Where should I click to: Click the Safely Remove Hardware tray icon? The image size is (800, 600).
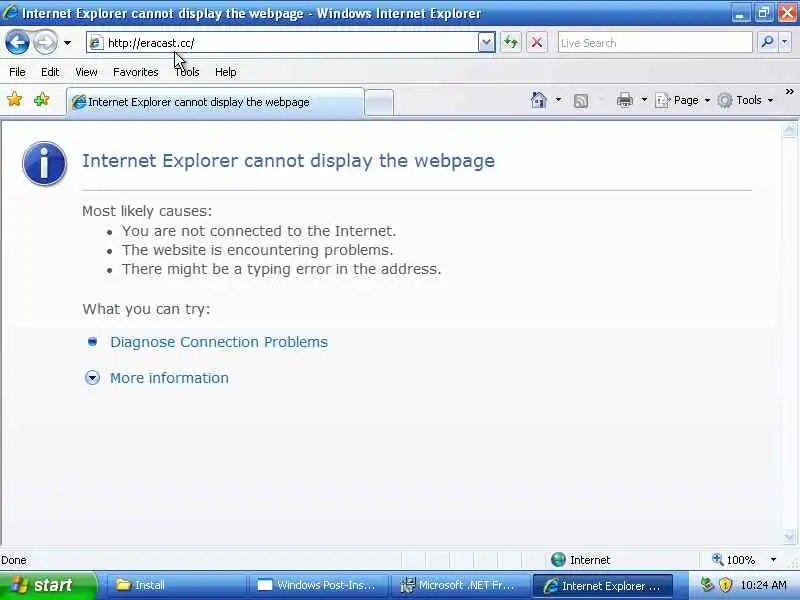click(707, 585)
